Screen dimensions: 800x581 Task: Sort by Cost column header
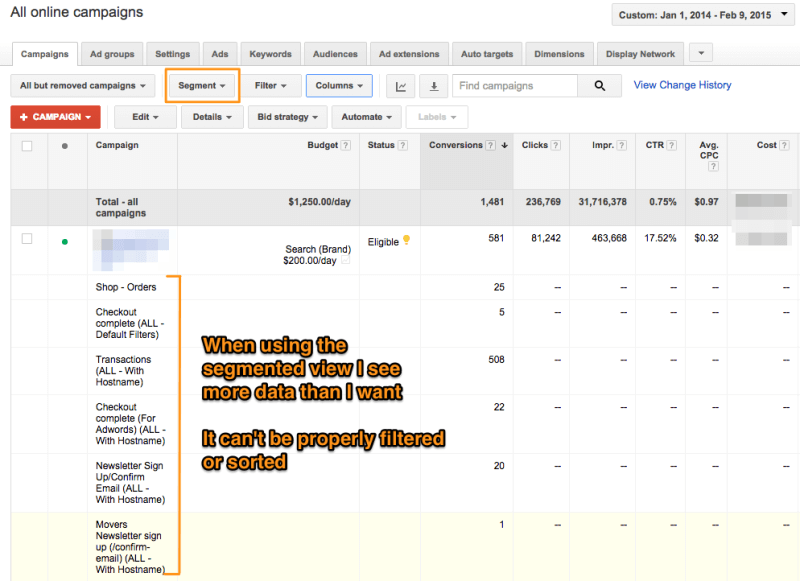tap(766, 145)
